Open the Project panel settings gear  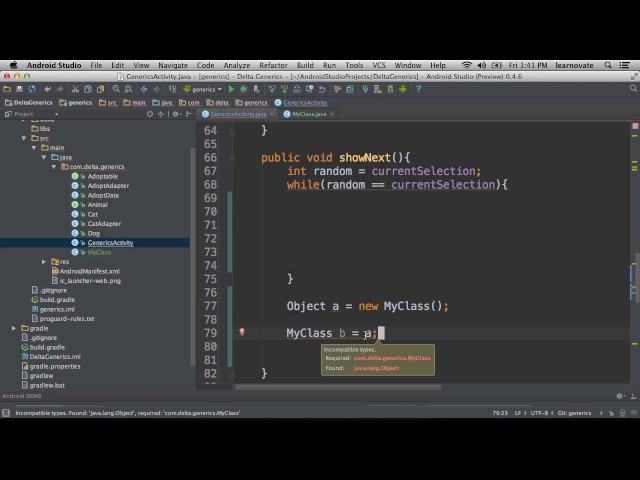[x=176, y=114]
